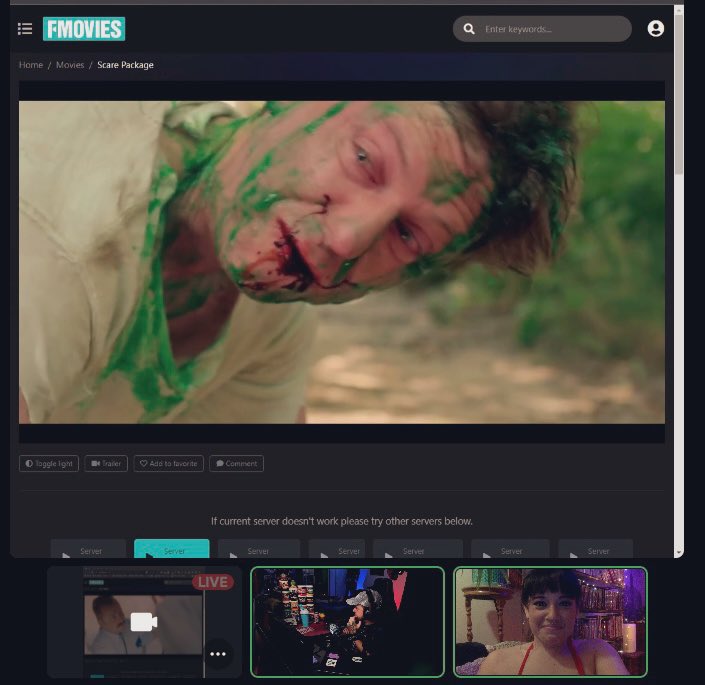Choose the fifth Server option
Image resolution: width=705 pixels, height=685 pixels.
(418, 549)
